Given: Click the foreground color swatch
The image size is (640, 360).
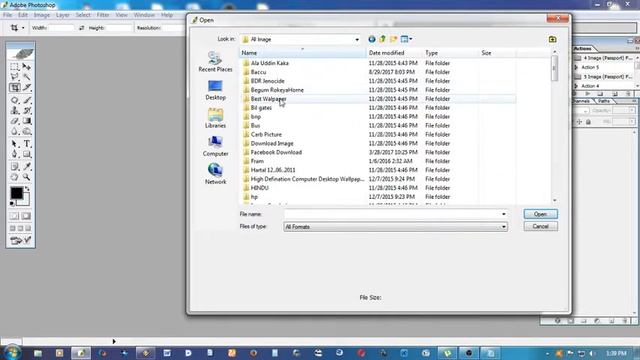Looking at the screenshot, I should click(16, 193).
